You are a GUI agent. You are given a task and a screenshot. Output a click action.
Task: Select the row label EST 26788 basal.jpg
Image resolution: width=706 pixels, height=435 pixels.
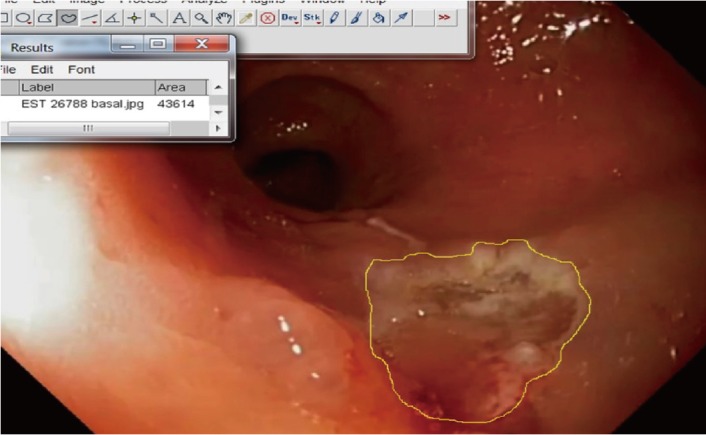point(83,104)
